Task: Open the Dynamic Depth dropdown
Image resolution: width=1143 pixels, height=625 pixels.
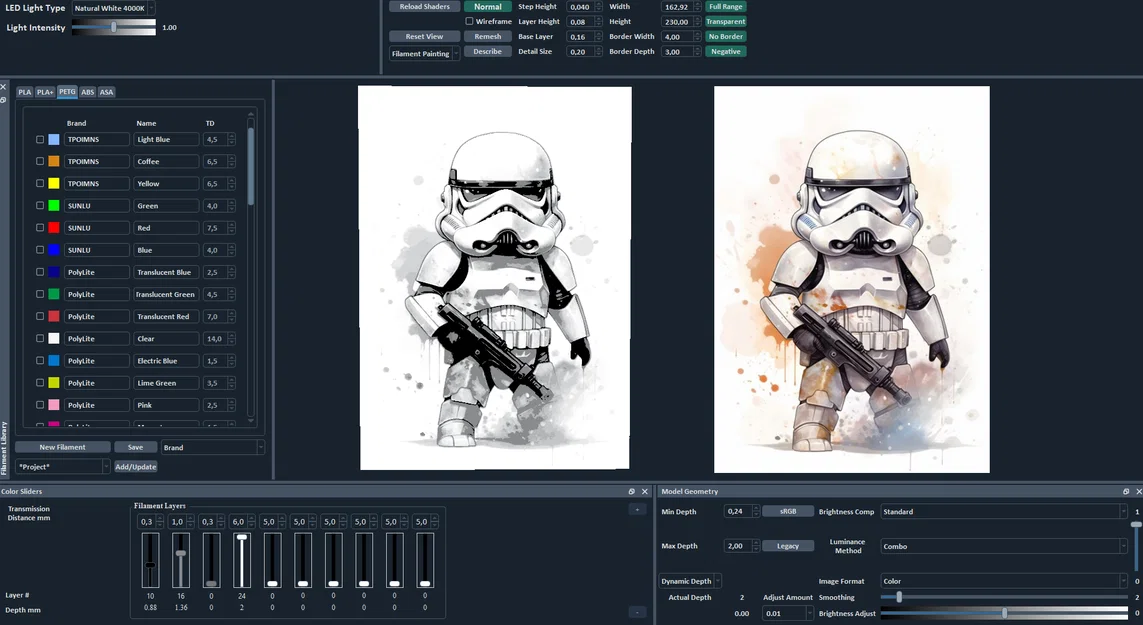Action: pos(690,581)
